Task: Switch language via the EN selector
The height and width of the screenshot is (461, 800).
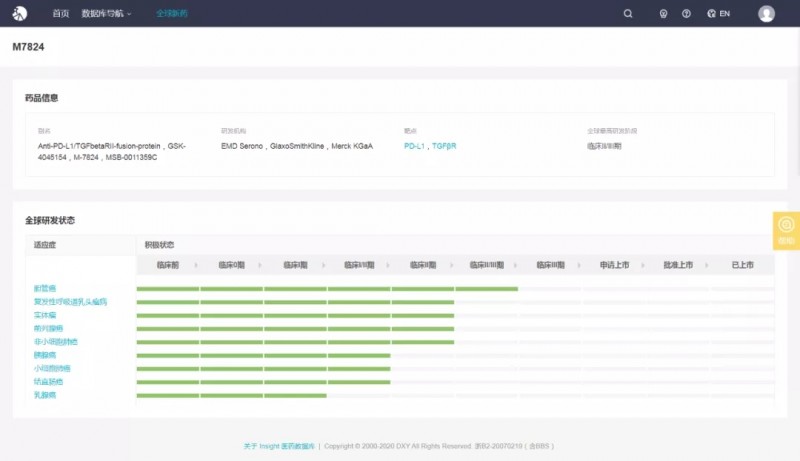Action: (x=725, y=14)
